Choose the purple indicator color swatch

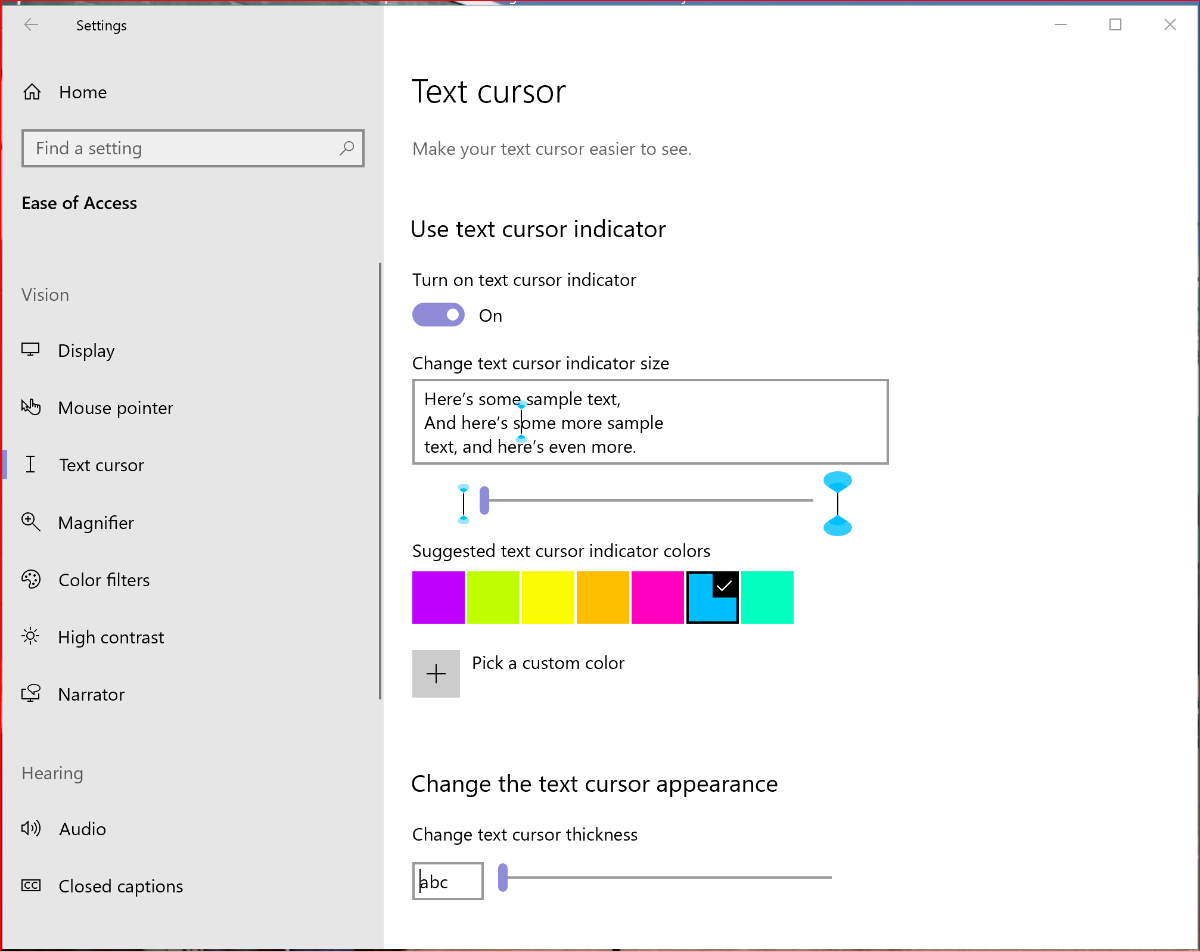tap(438, 598)
